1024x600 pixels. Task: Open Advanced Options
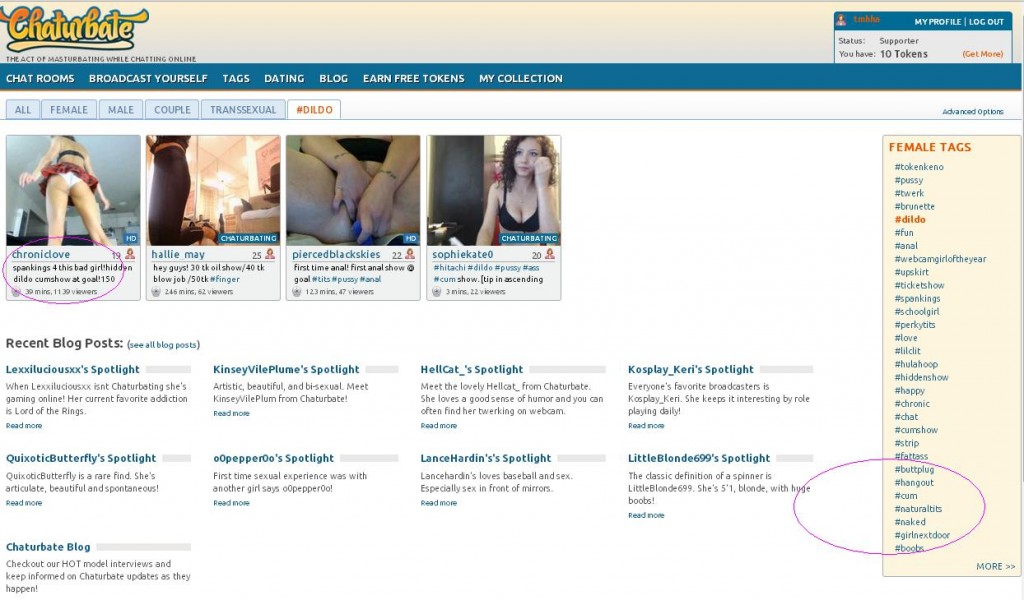pos(972,112)
